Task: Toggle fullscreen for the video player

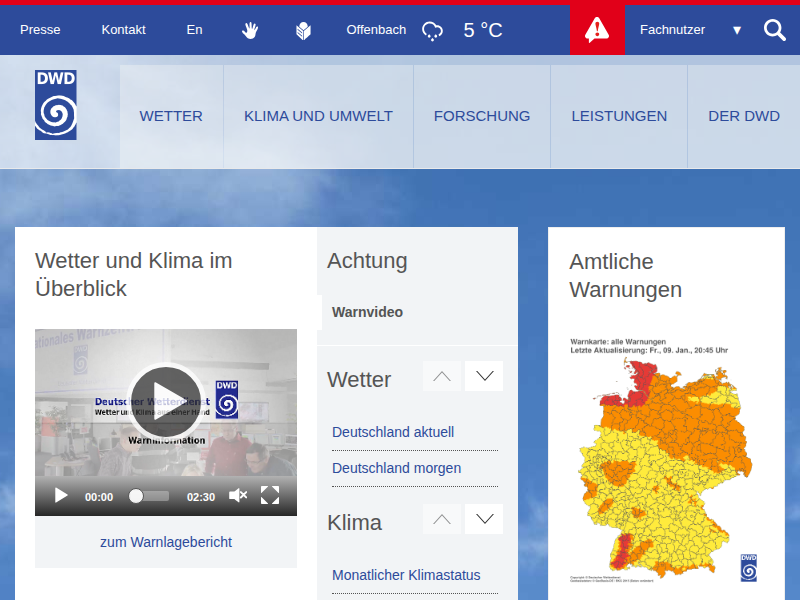Action: point(270,496)
